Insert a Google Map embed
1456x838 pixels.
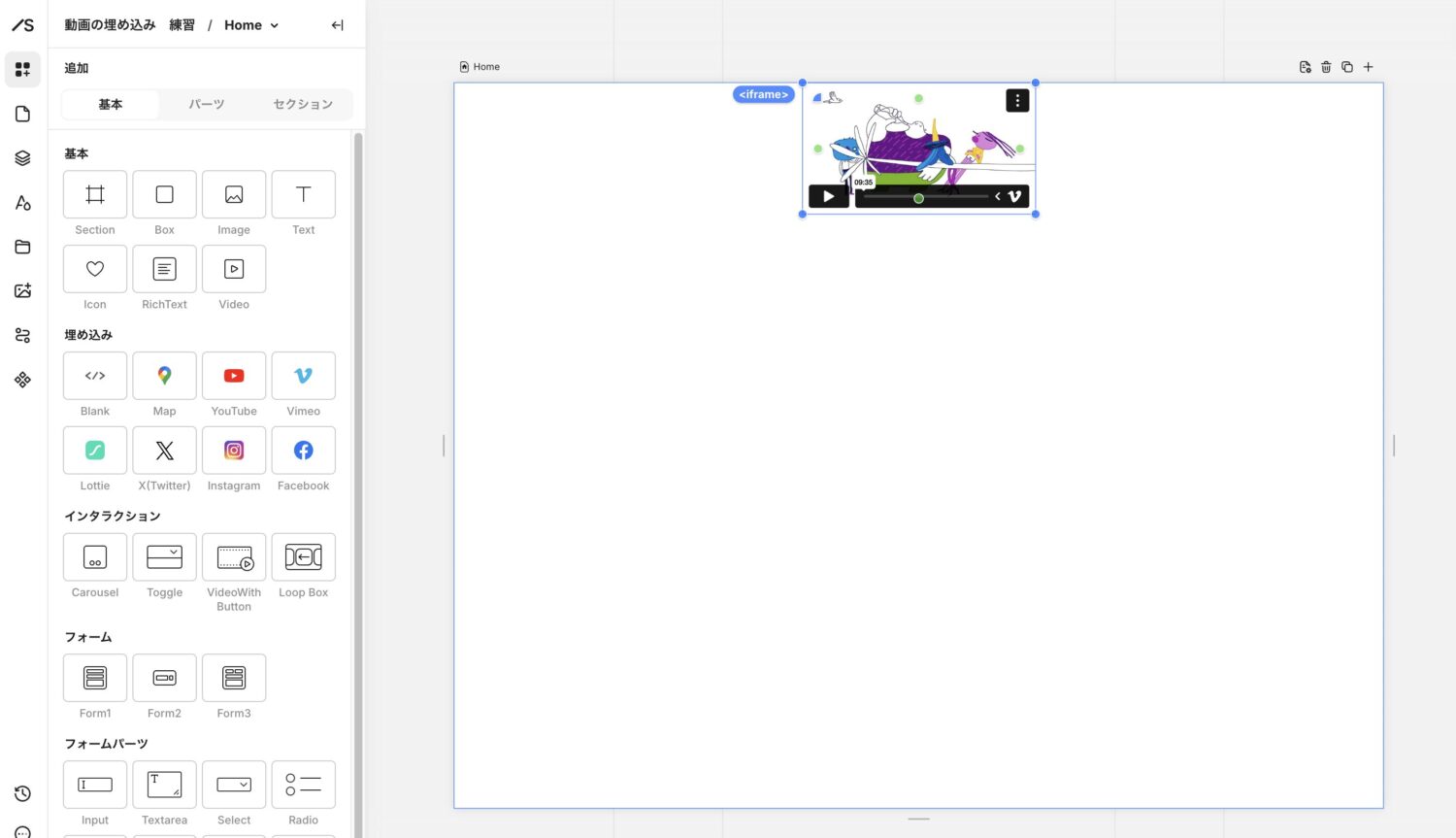[164, 377]
